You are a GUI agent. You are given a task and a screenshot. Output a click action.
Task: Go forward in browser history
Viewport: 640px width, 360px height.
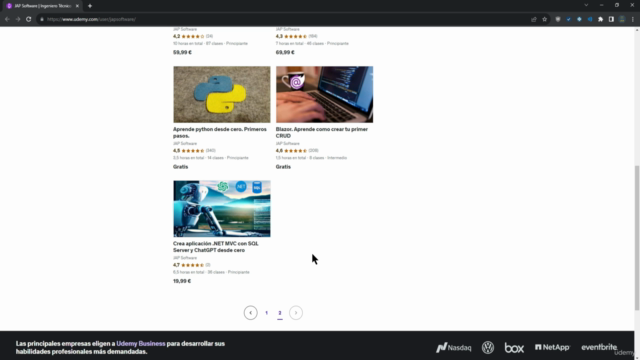[18, 19]
